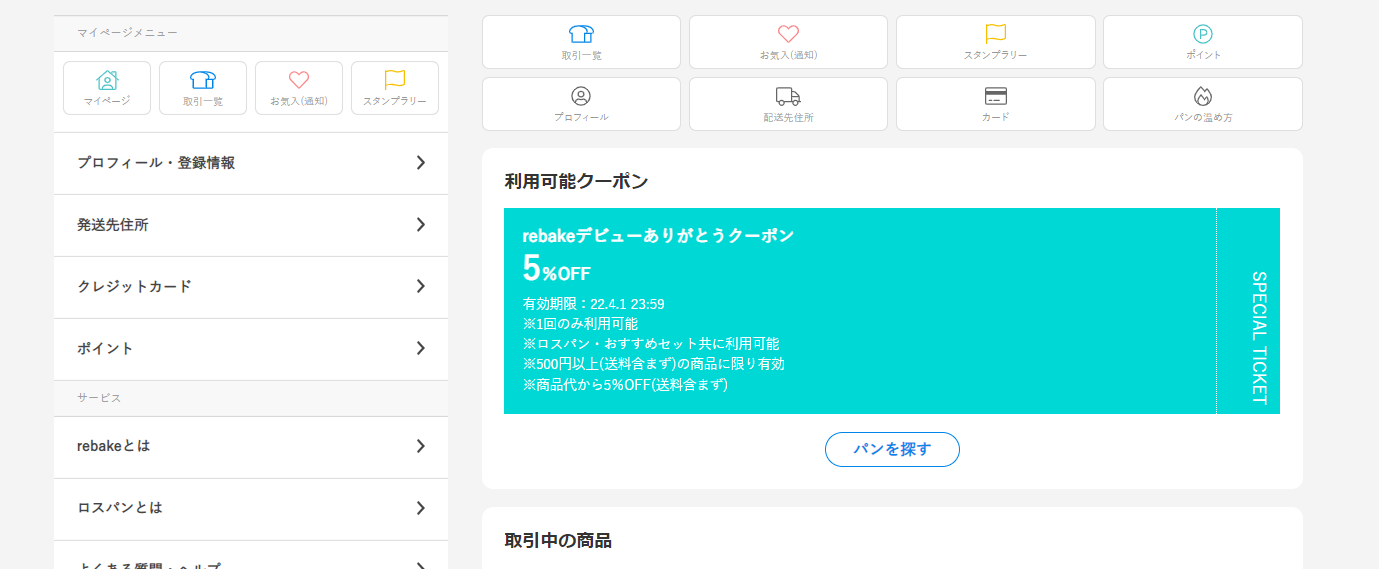Image resolution: width=1379 pixels, height=569 pixels.
Task: Expand rebakeとは chevron arrow
Action: (421, 446)
